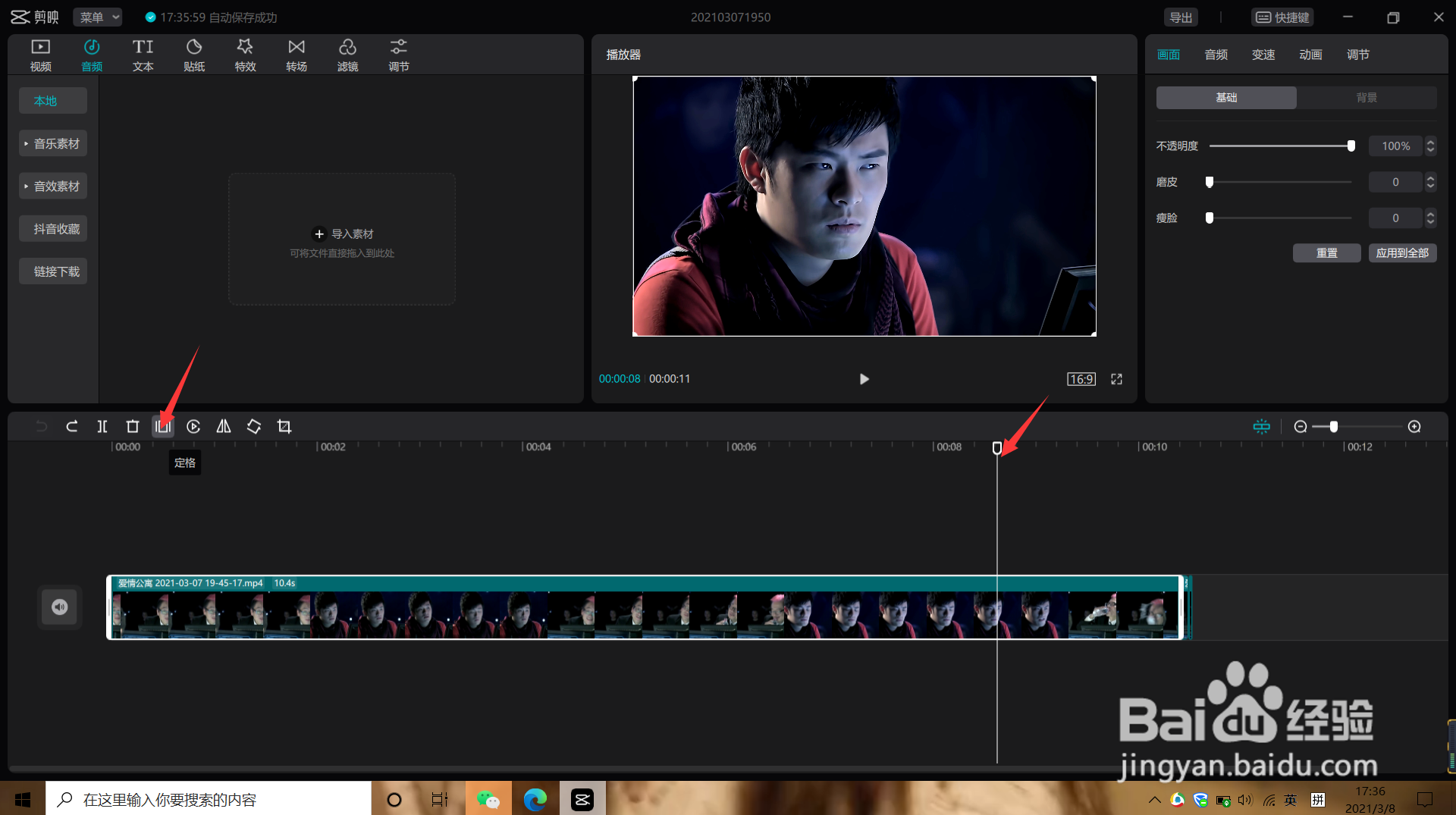The width and height of the screenshot is (1456, 815).
Task: Click the 导出 export button
Action: (1181, 17)
